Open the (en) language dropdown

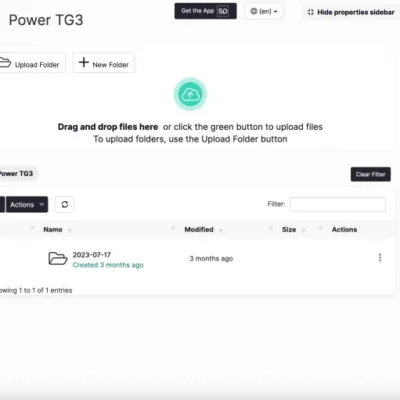pos(264,11)
